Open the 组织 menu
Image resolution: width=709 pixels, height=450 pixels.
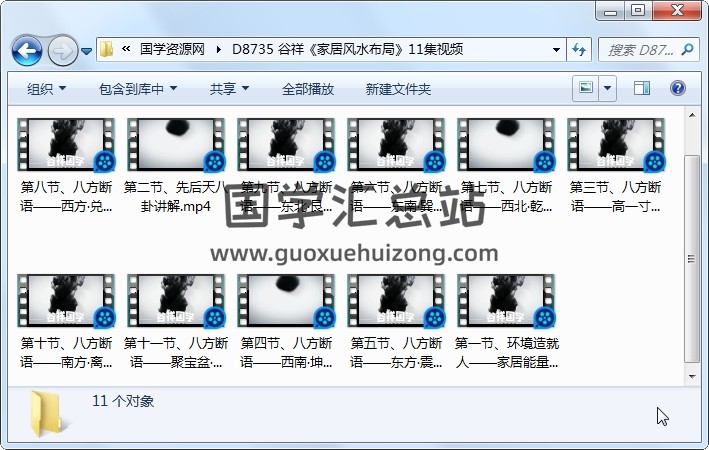(x=46, y=89)
